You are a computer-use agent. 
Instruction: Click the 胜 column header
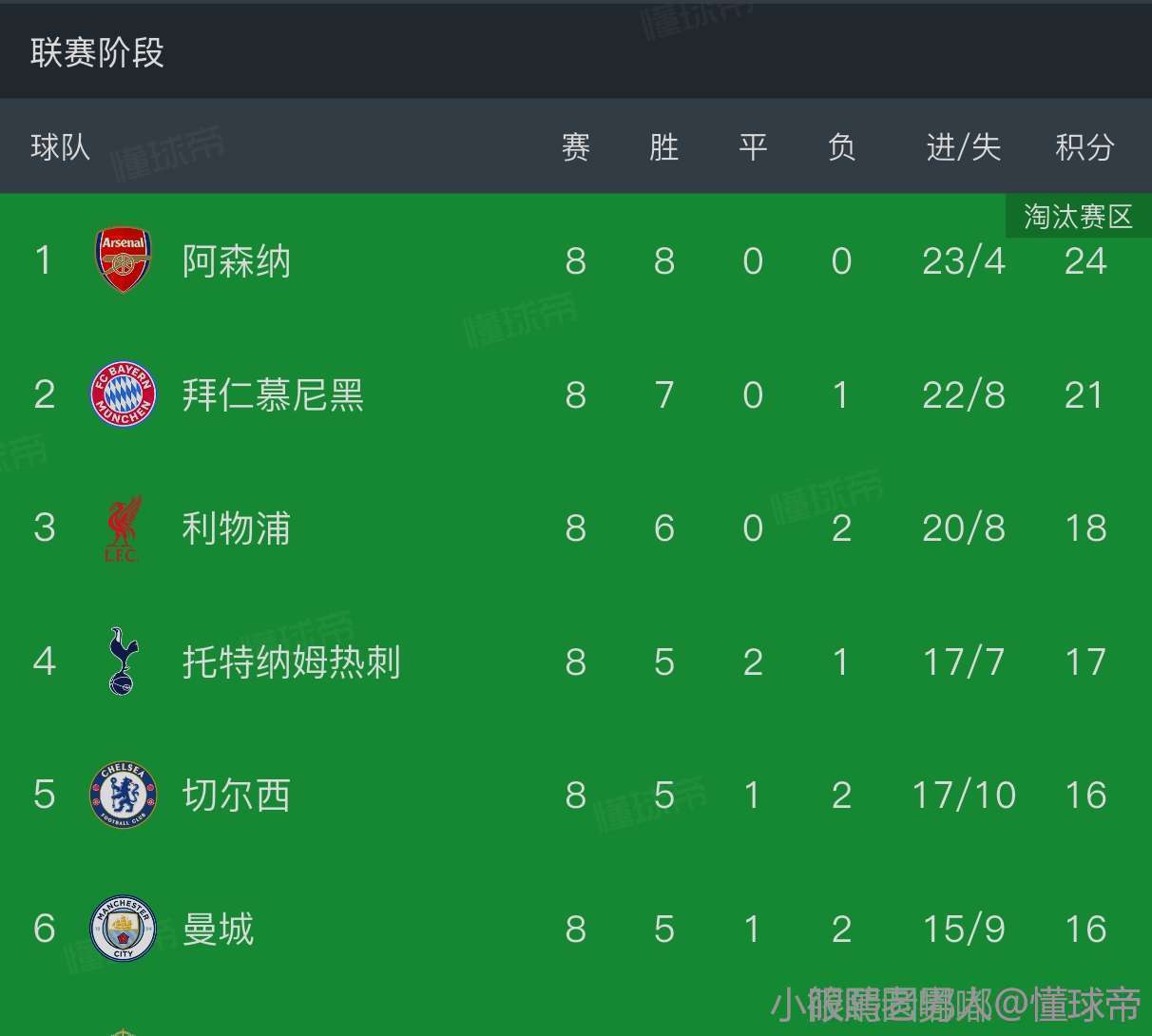[663, 147]
